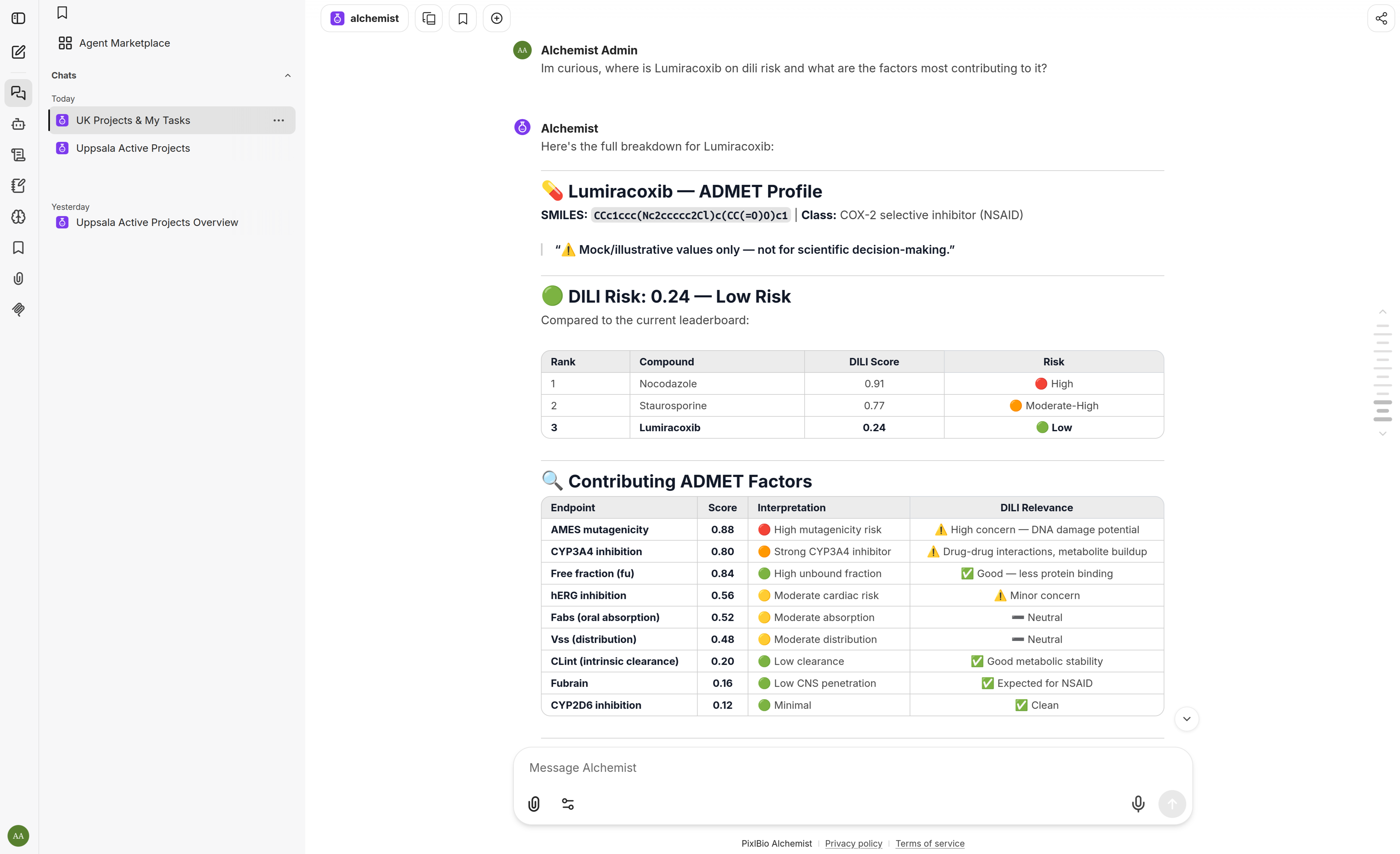
Task: Start a new chat with pencil icon
Action: click(18, 52)
